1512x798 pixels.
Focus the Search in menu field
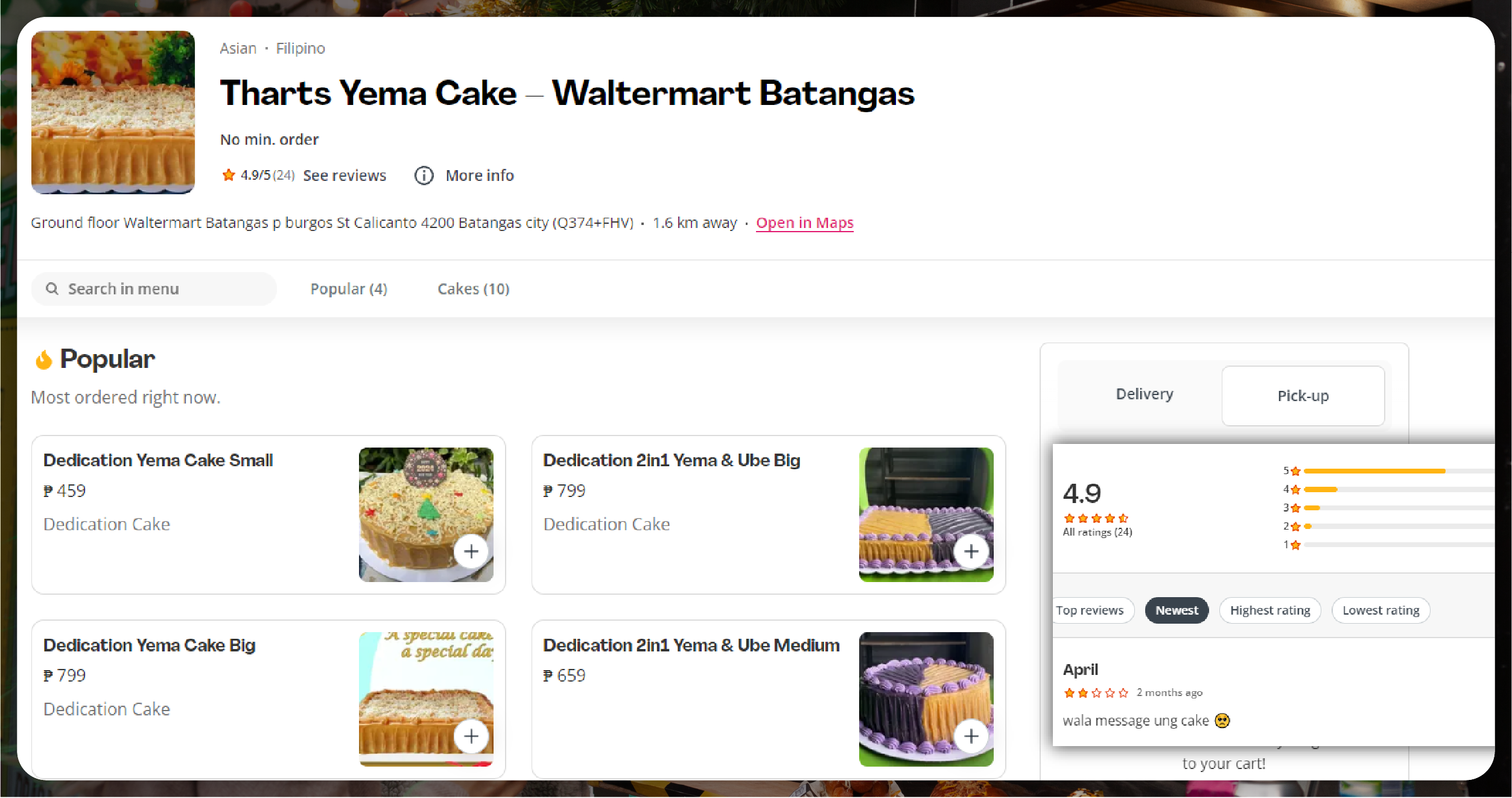tap(163, 289)
